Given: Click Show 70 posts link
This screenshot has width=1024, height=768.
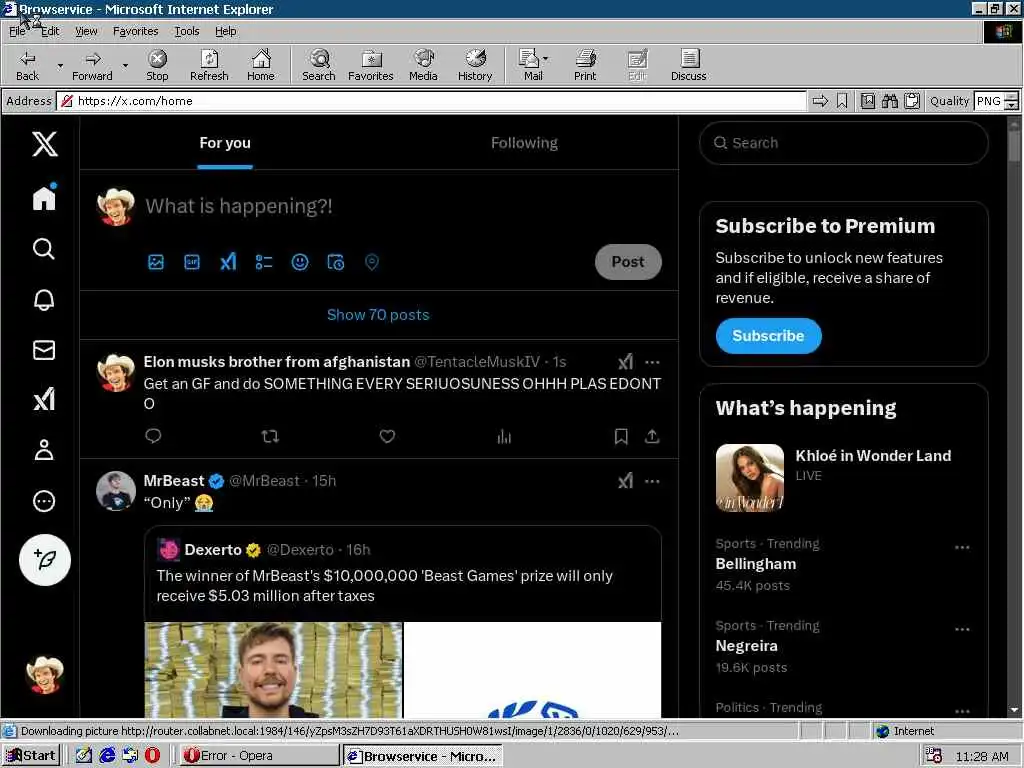Looking at the screenshot, I should (x=378, y=315).
